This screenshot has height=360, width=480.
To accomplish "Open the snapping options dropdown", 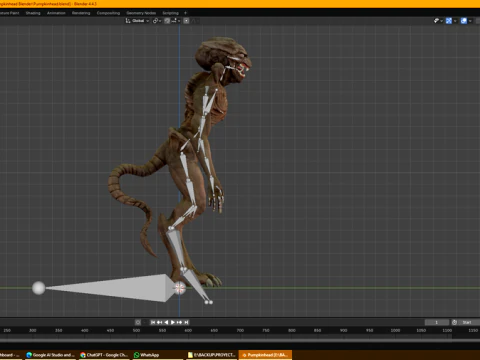I will [x=176, y=21].
